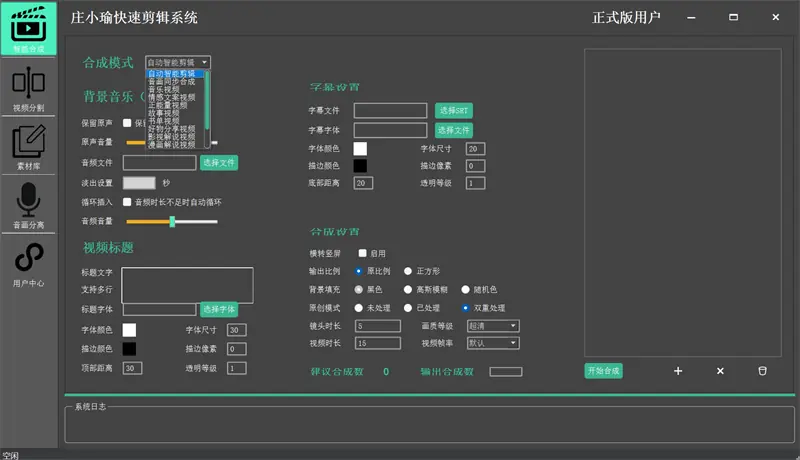Choose 黑色 background fill radio
The width and height of the screenshot is (800, 460).
click(359, 289)
